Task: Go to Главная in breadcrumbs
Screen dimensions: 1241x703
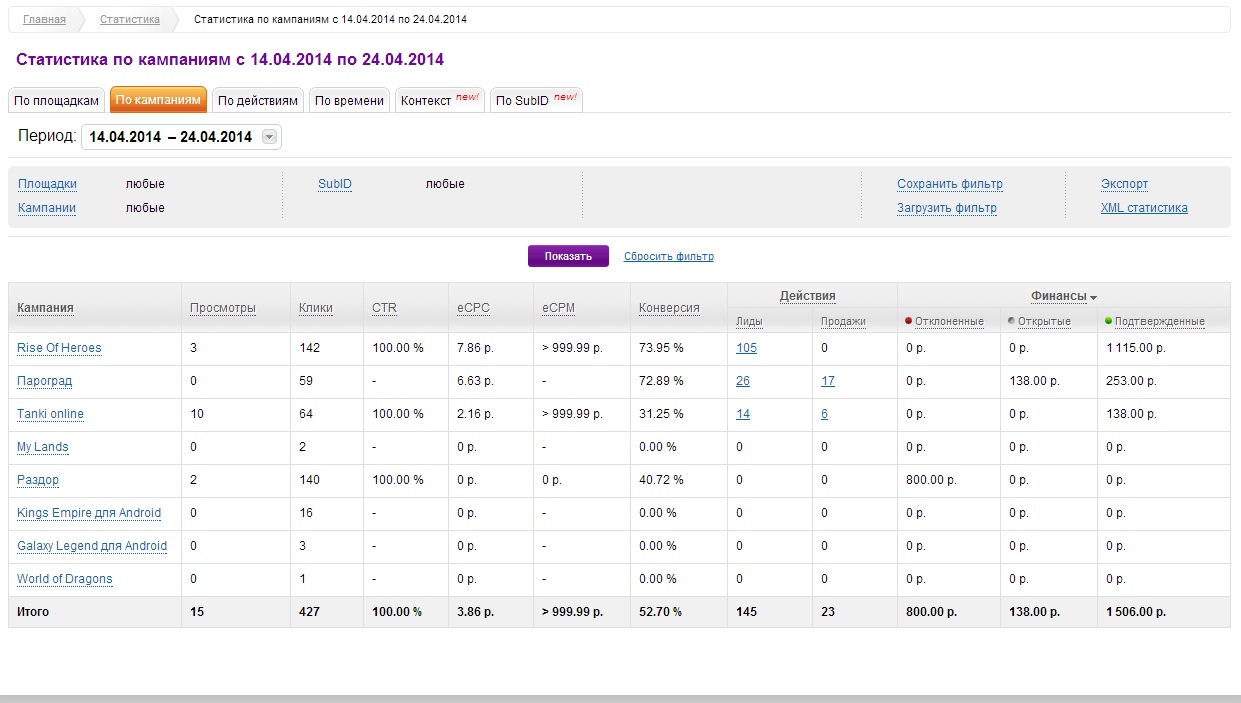Action: [44, 19]
